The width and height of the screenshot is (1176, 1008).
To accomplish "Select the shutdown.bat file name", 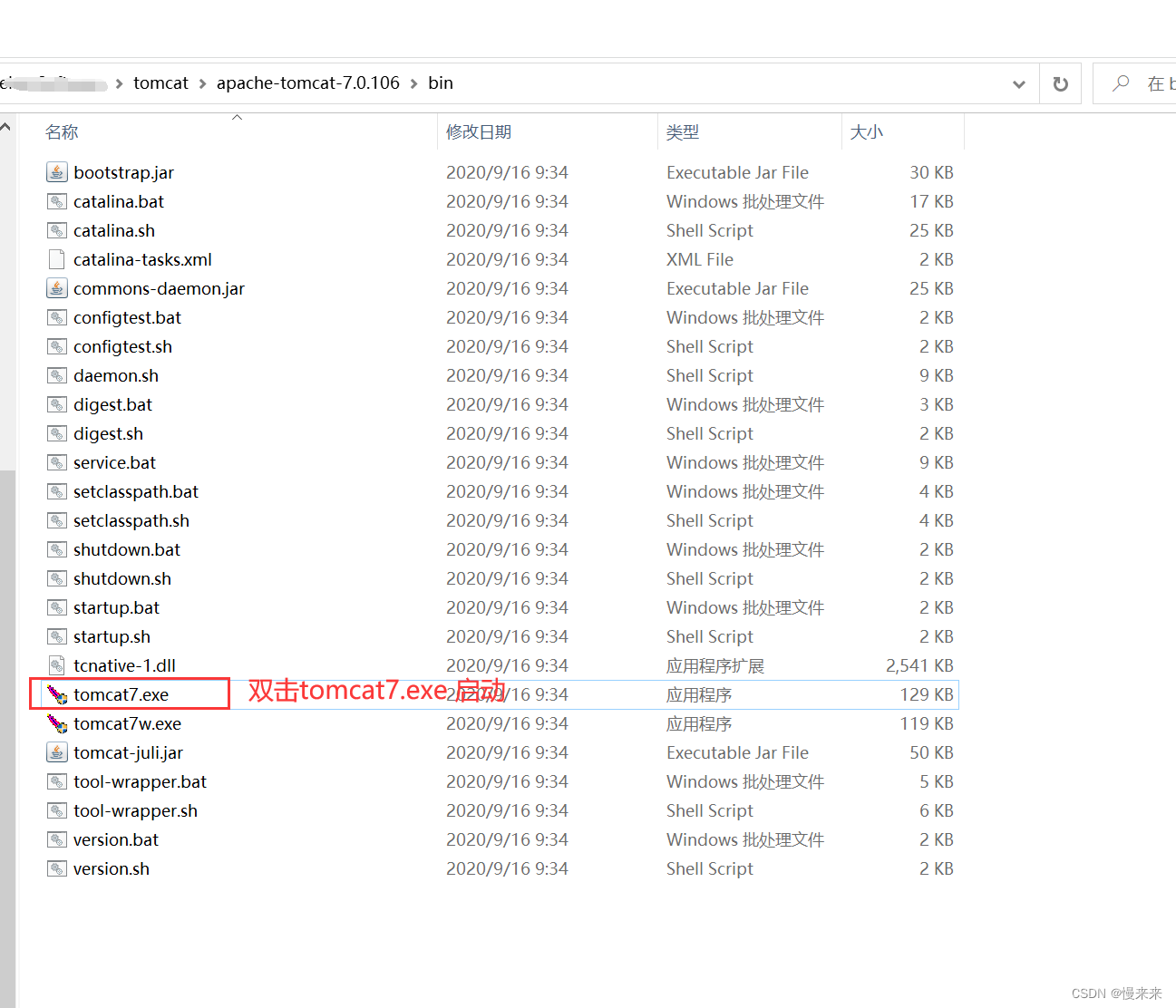I will click(x=127, y=549).
